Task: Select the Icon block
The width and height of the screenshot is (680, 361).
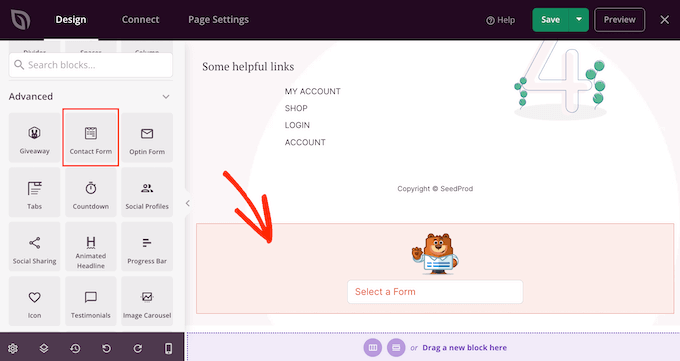Action: point(35,301)
